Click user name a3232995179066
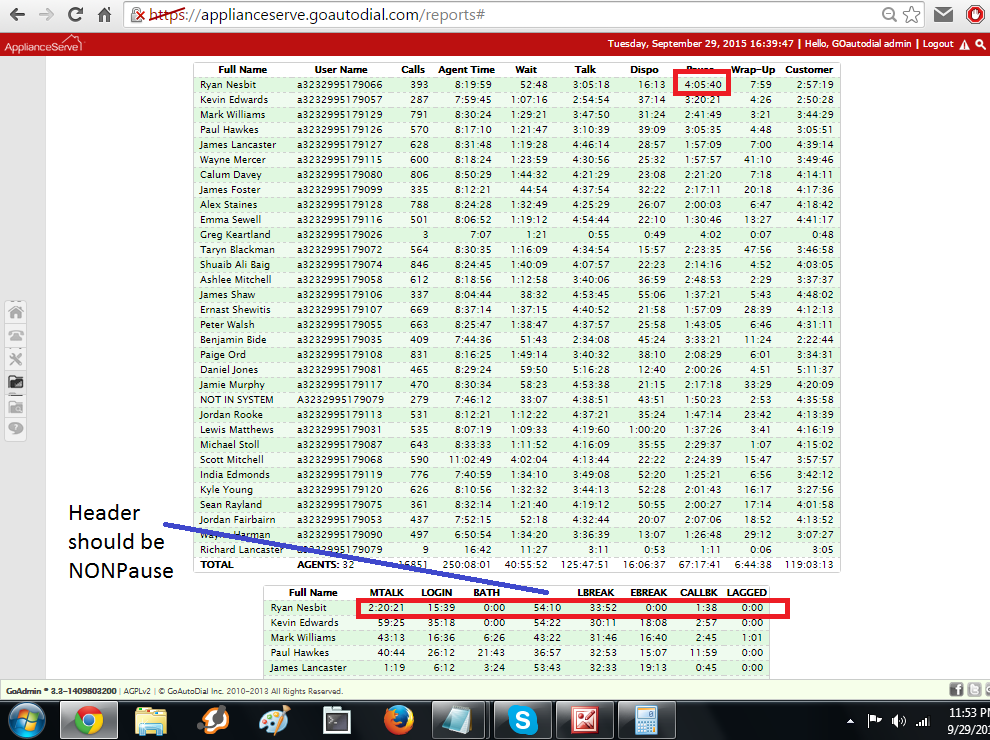 click(340, 85)
